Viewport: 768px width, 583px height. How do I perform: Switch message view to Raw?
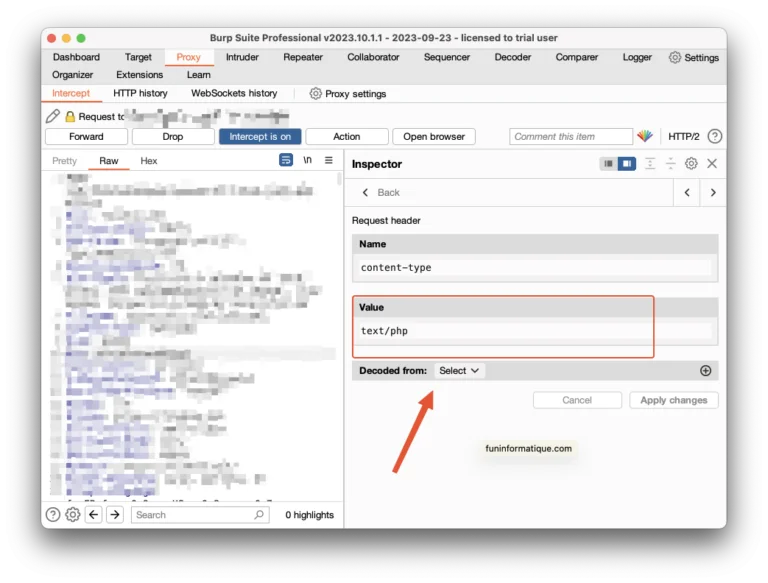point(109,161)
